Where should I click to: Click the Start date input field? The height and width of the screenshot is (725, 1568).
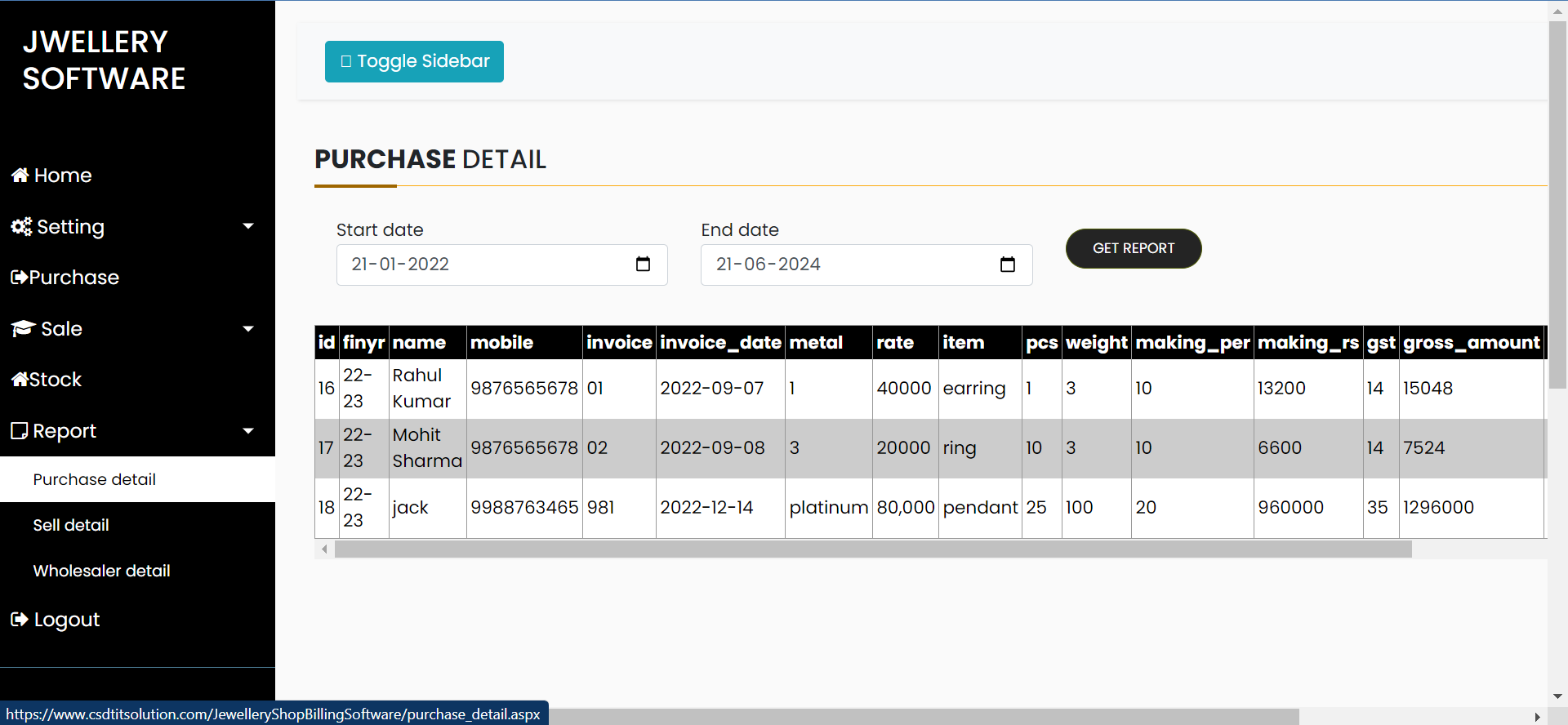pos(502,265)
